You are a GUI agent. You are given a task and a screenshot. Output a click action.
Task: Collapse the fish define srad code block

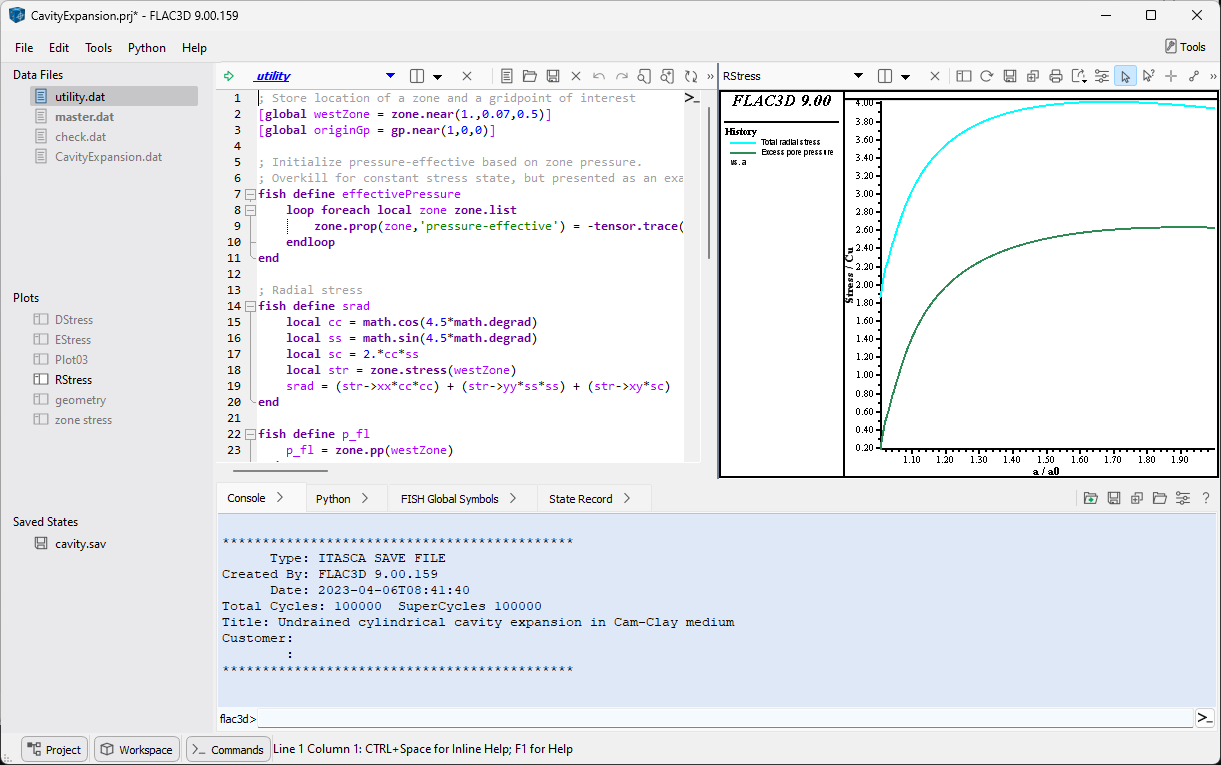pyautogui.click(x=249, y=306)
